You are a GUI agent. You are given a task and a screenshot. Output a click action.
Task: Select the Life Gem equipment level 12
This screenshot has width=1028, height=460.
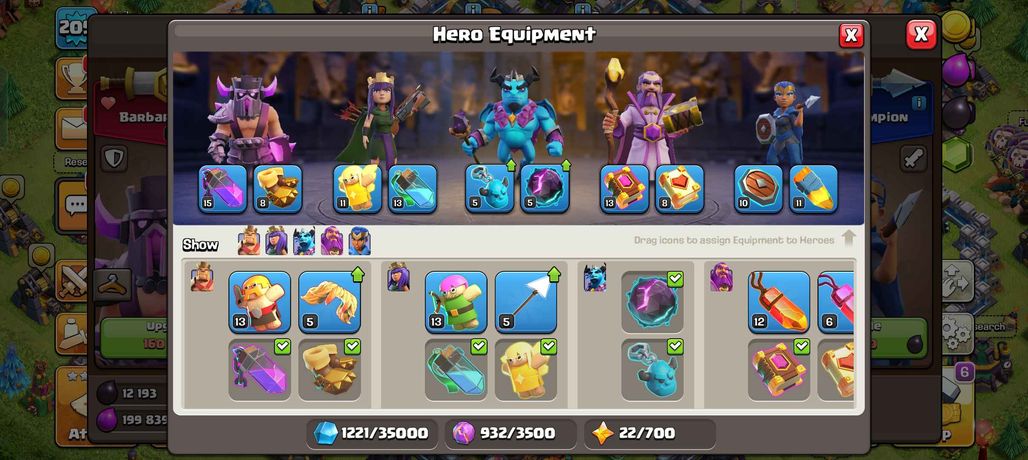tap(779, 302)
